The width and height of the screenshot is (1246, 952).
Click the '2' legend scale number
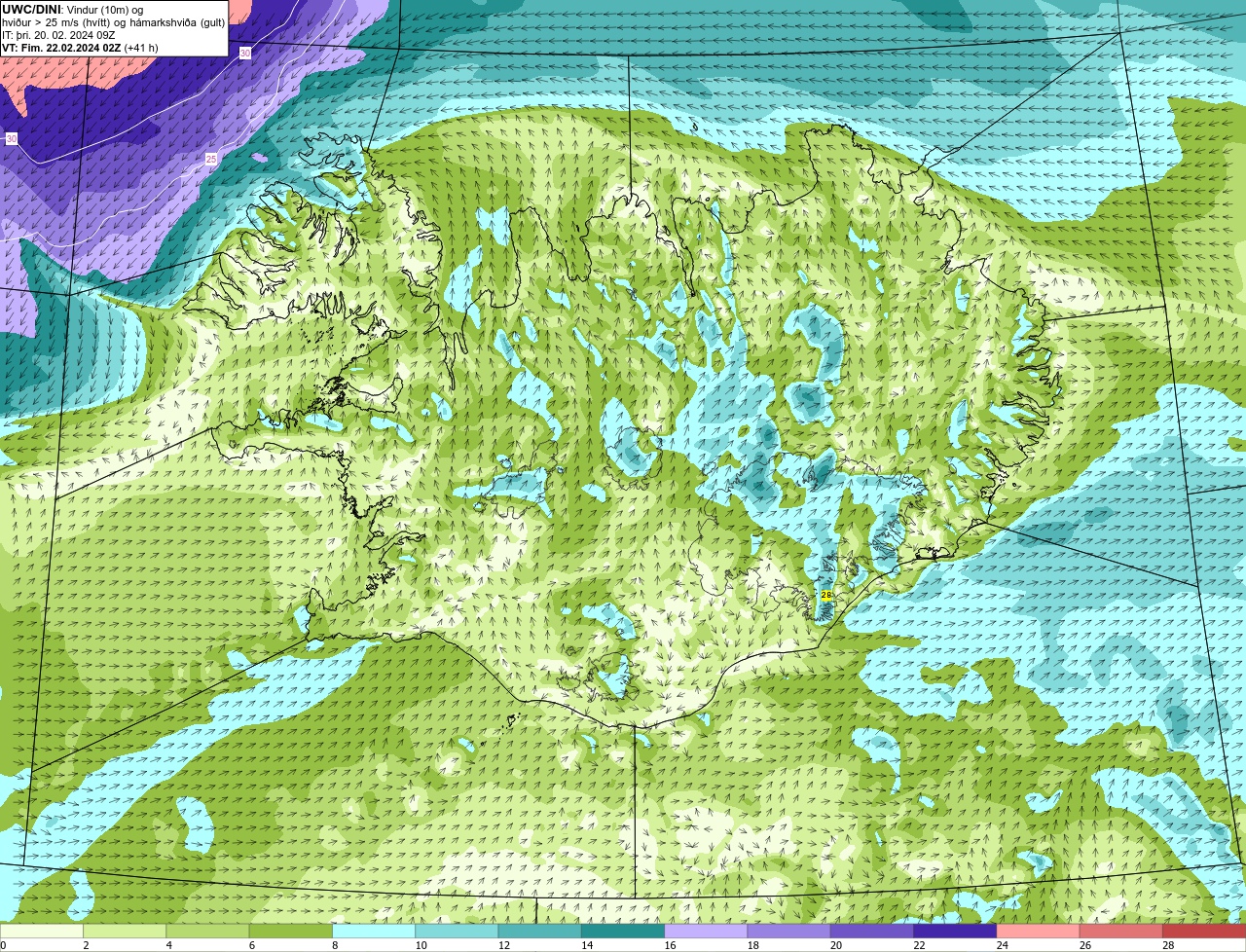(x=86, y=945)
